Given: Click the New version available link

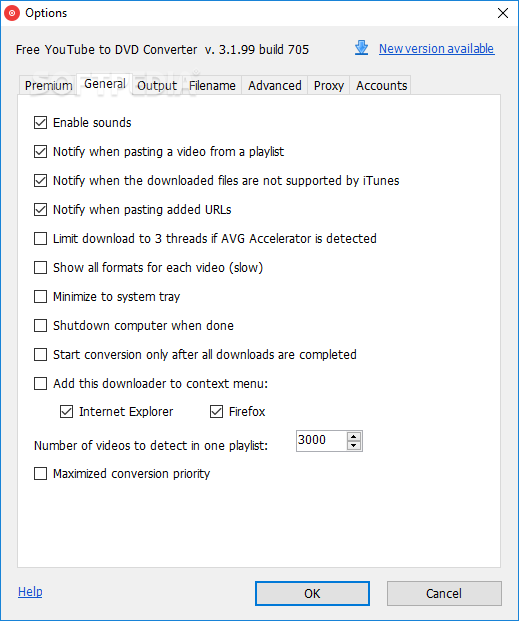Looking at the screenshot, I should click(x=437, y=49).
